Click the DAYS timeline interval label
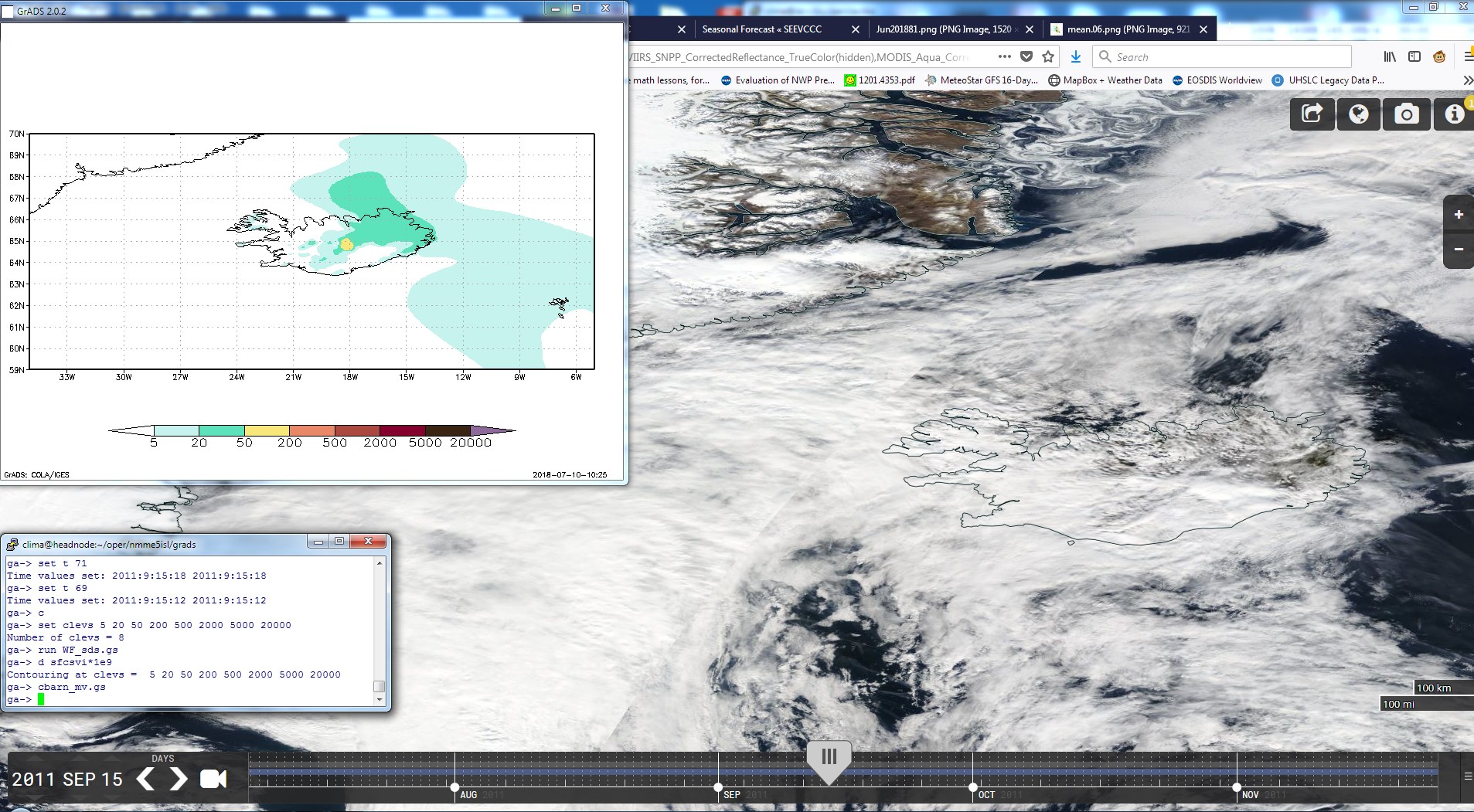The height and width of the screenshot is (812, 1474). 162,759
